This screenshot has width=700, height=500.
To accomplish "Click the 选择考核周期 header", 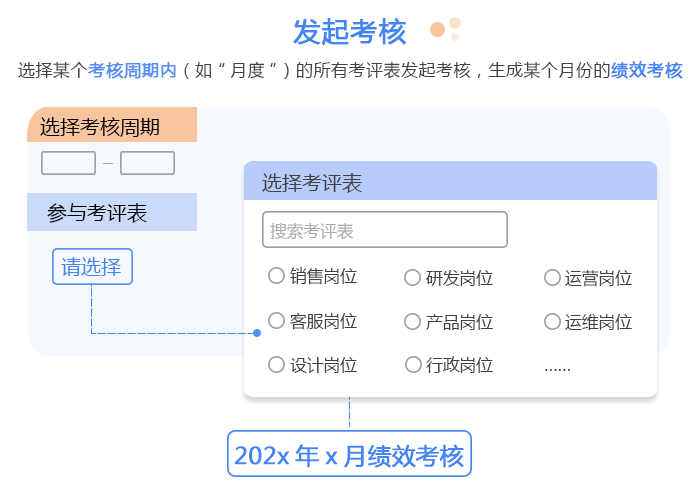I will click(x=111, y=127).
